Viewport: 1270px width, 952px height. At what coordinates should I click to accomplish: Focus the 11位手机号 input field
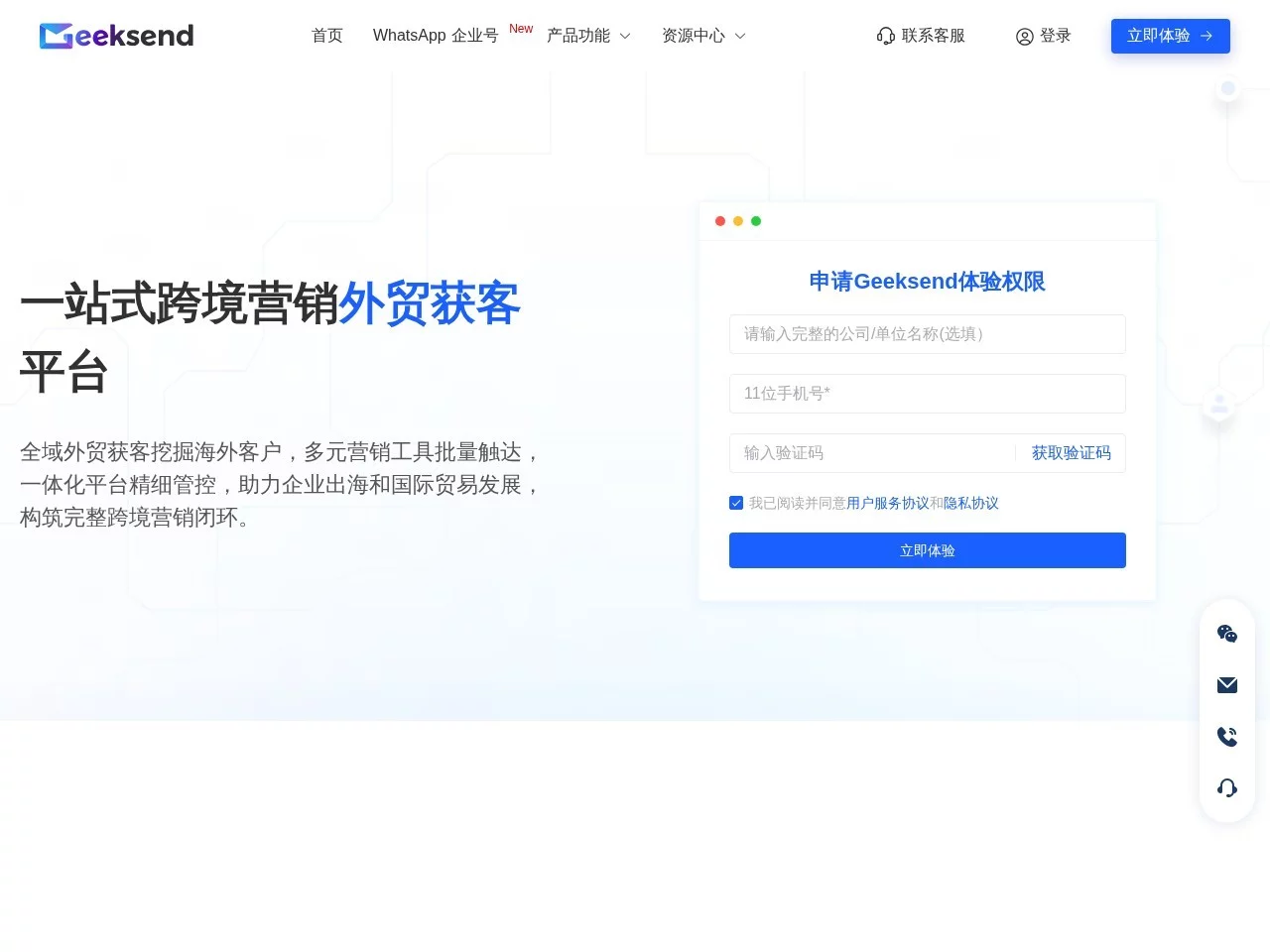[928, 394]
